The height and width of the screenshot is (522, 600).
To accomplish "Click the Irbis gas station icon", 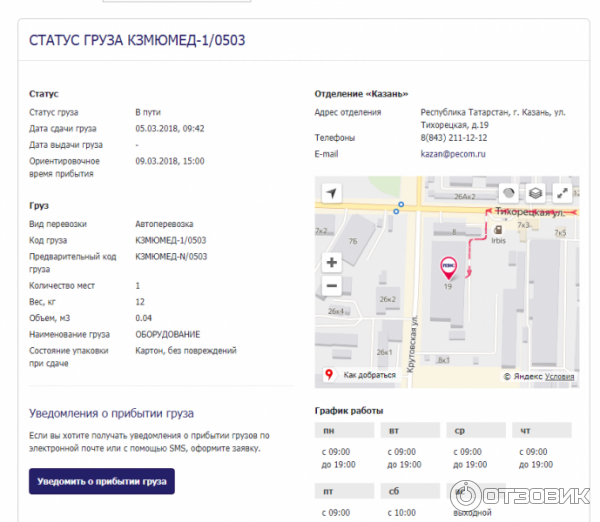I will 498,229.
